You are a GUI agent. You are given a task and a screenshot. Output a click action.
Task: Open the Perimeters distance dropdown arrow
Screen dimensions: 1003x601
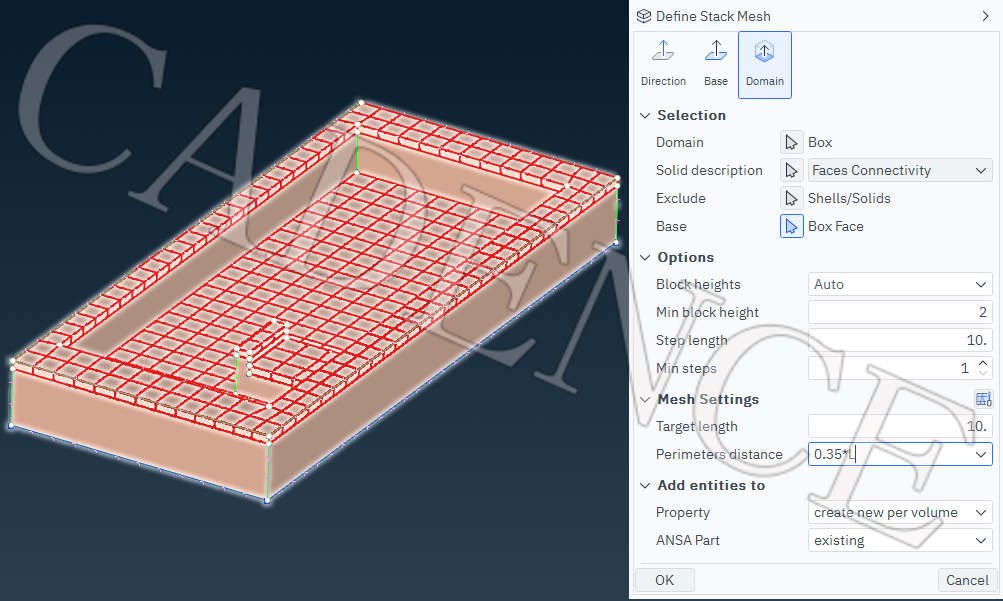[981, 455]
